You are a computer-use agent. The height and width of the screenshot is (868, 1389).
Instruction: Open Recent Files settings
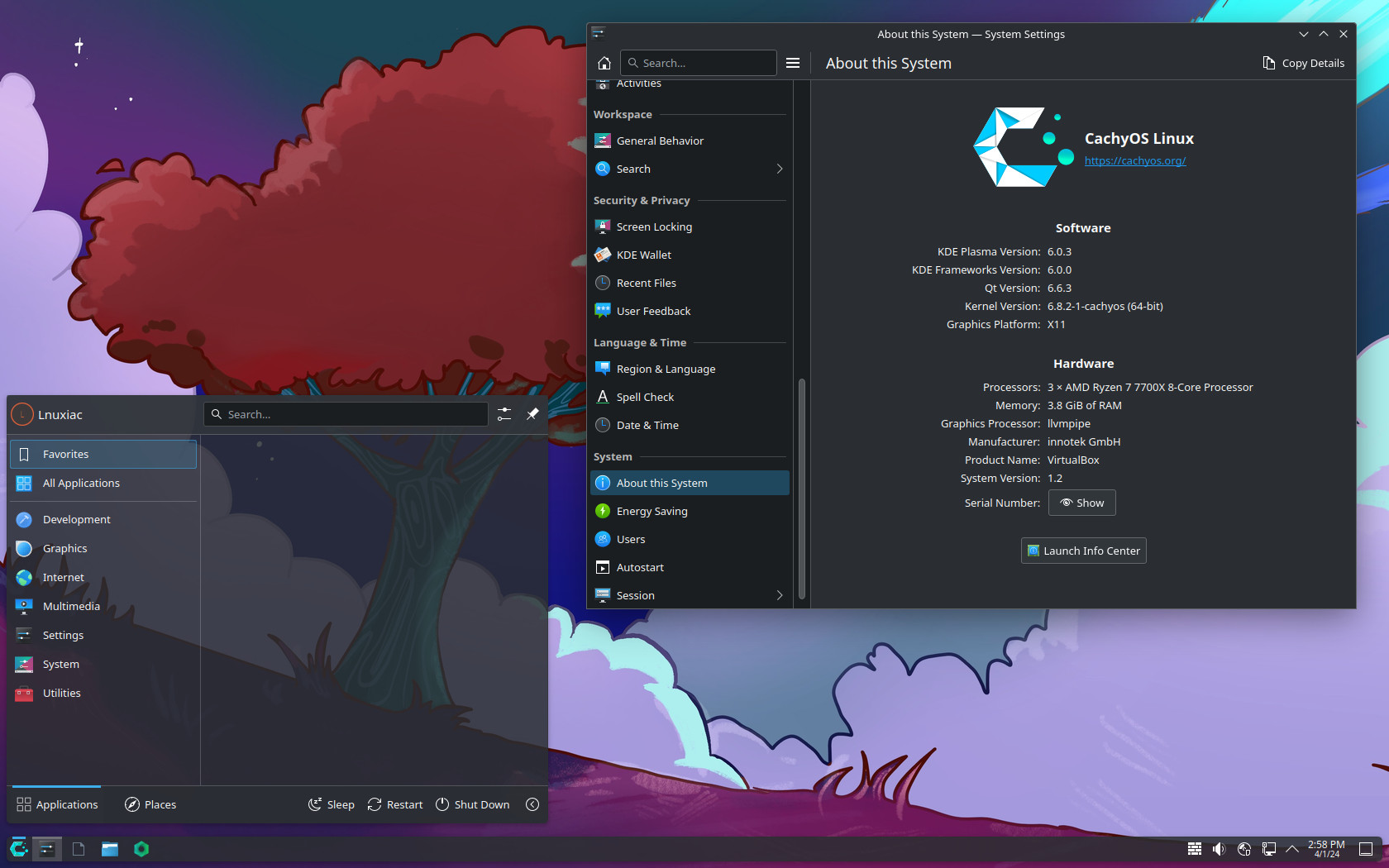click(x=690, y=283)
